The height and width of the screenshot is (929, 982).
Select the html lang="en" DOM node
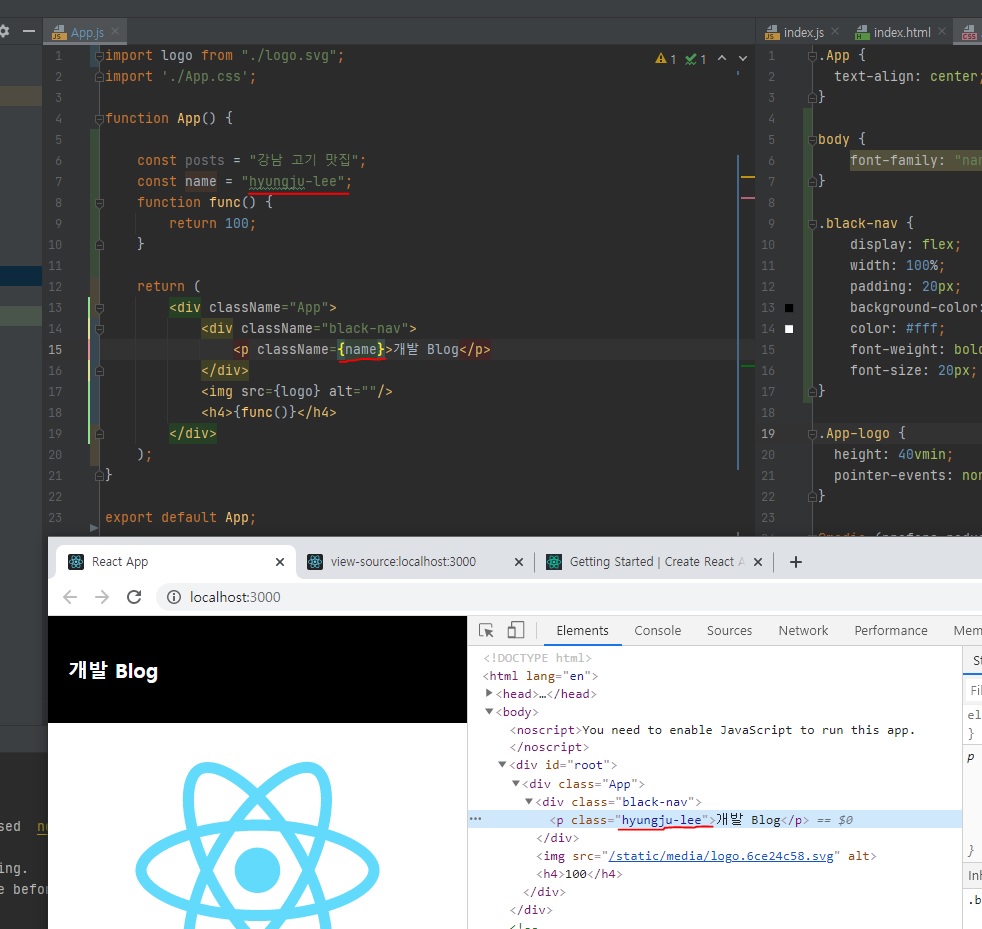tap(540, 676)
